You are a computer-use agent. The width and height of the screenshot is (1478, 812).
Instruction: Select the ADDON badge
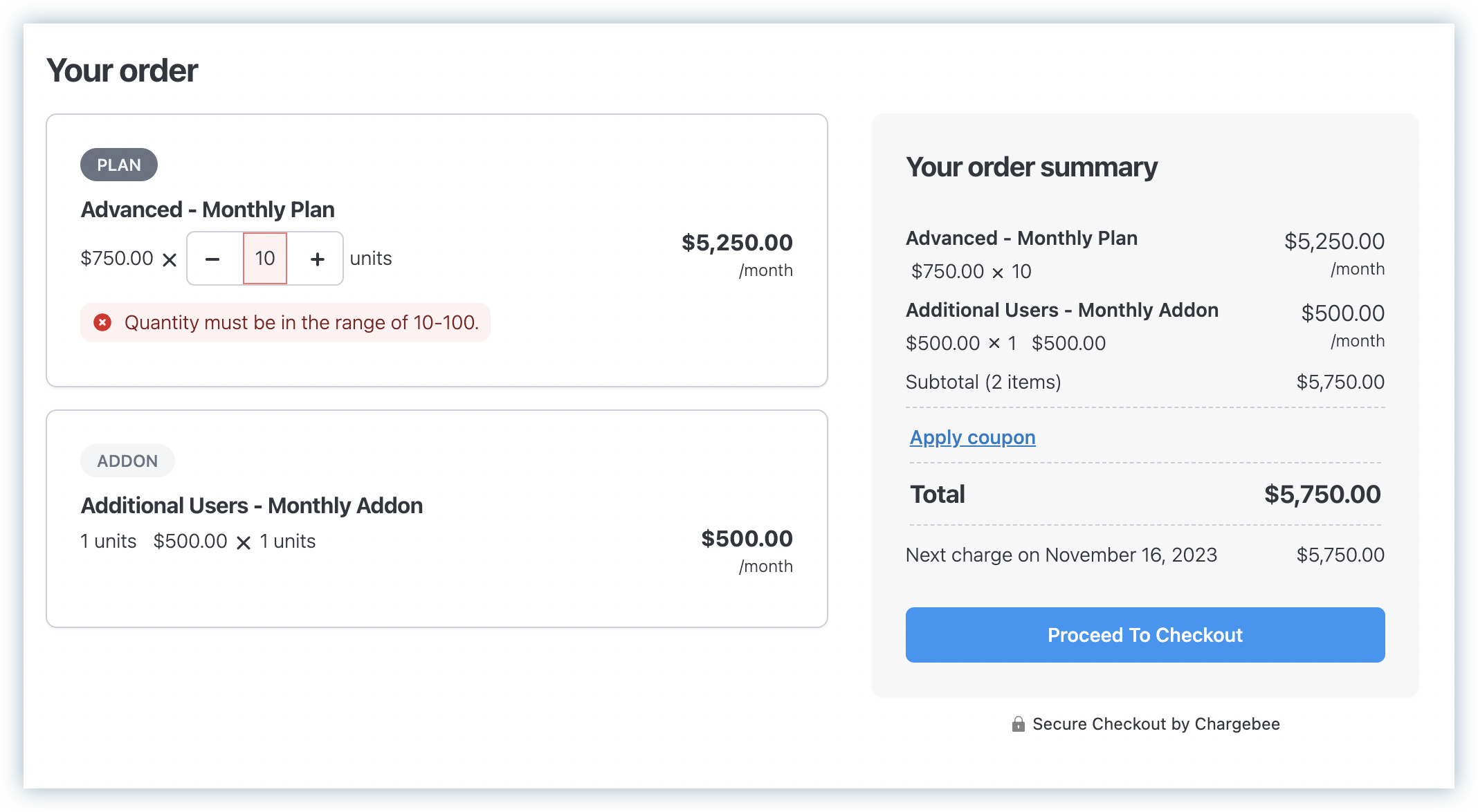(x=127, y=461)
